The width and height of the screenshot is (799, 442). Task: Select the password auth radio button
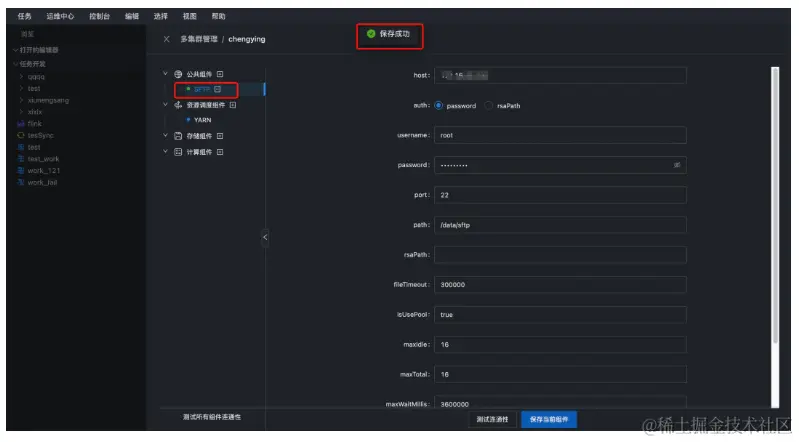[438, 106]
